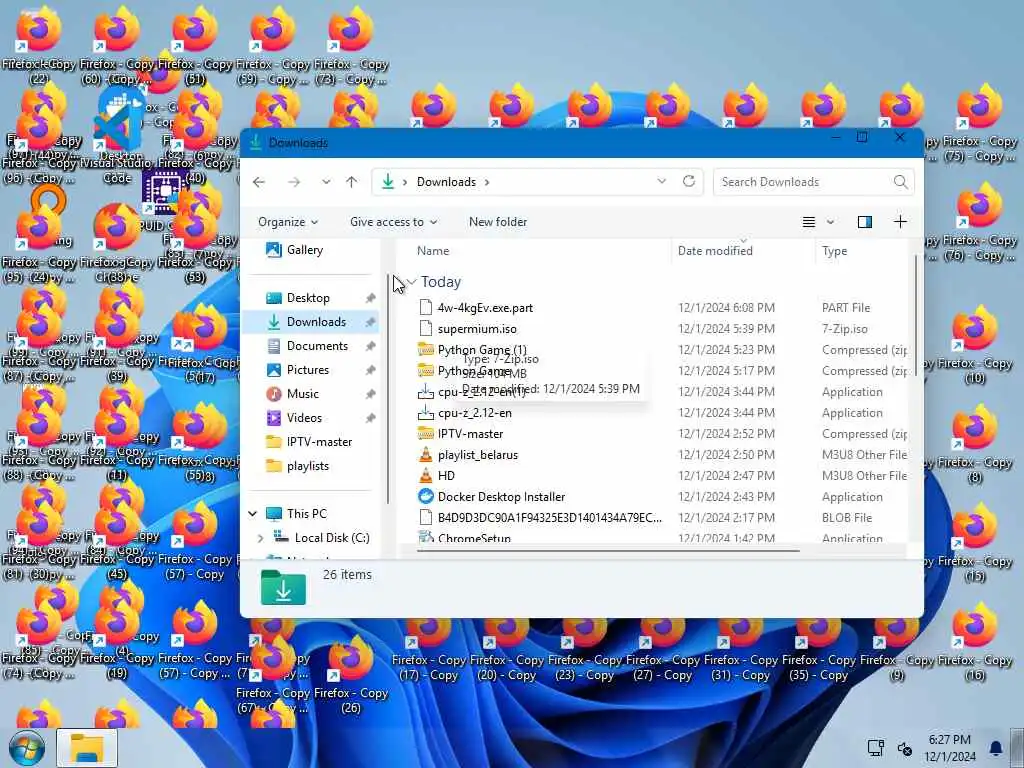Click the plus icon in the toolbar
This screenshot has height=768, width=1024.
[900, 222]
